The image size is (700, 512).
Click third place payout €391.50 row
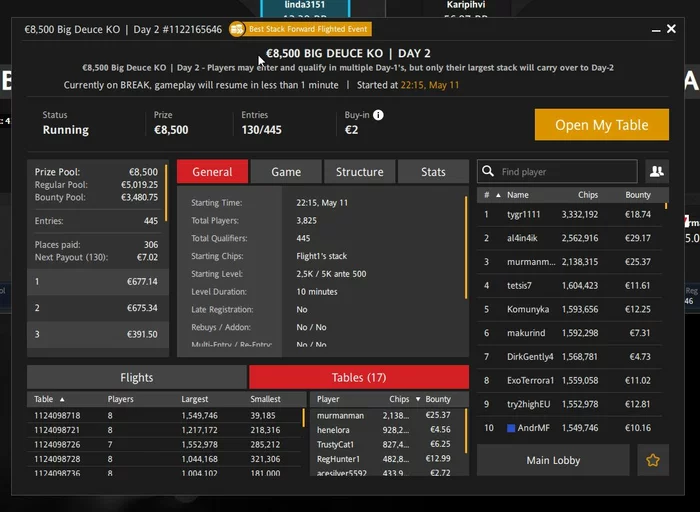click(x=98, y=334)
